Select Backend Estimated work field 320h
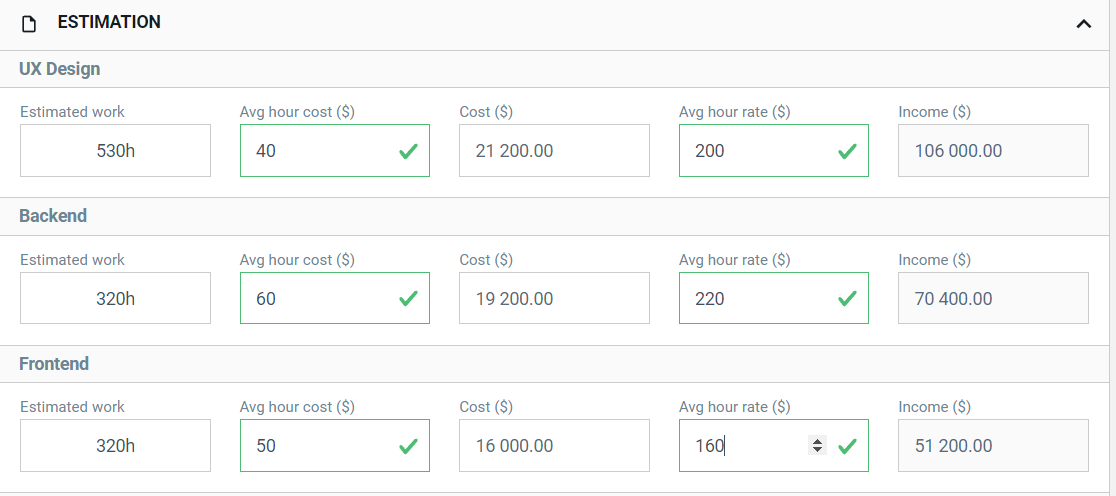This screenshot has height=496, width=1116. click(x=115, y=298)
